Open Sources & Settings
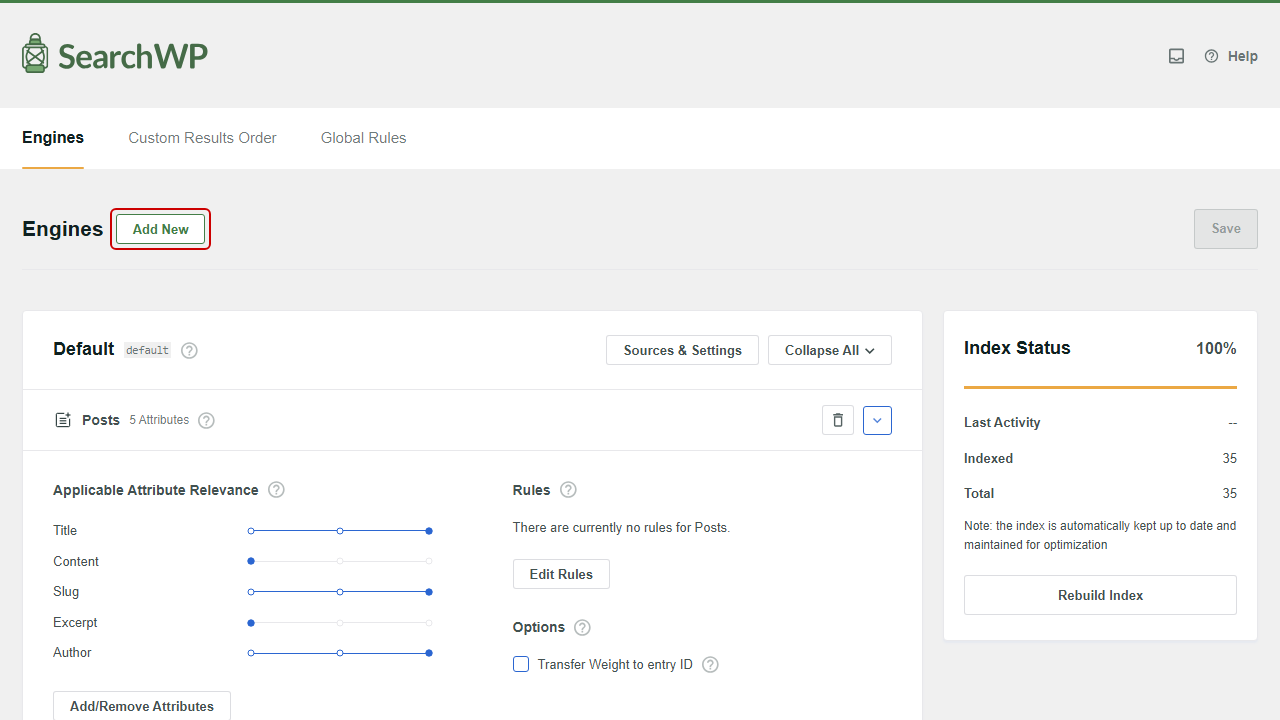The height and width of the screenshot is (720, 1280). (x=682, y=350)
